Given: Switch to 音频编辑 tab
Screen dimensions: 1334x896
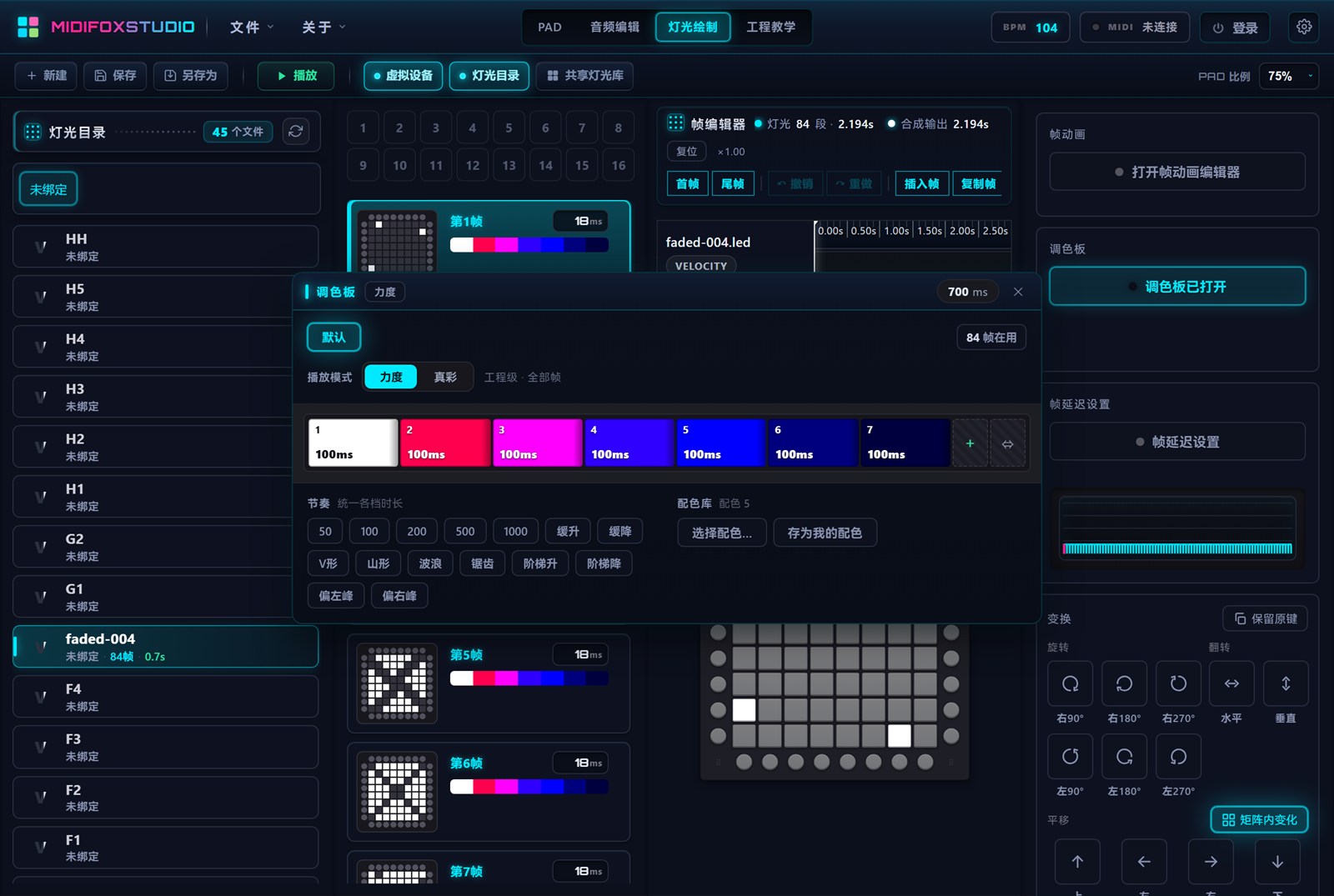Looking at the screenshot, I should coord(614,27).
